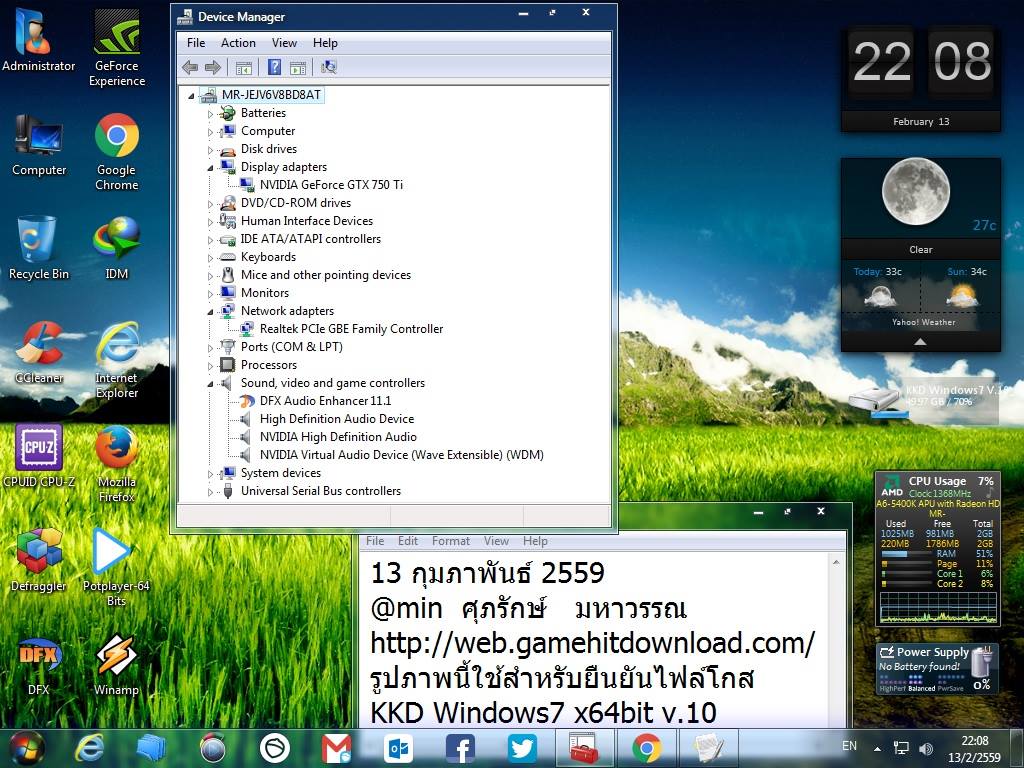
Task: Open the Format menu in Notepad
Action: pos(451,541)
